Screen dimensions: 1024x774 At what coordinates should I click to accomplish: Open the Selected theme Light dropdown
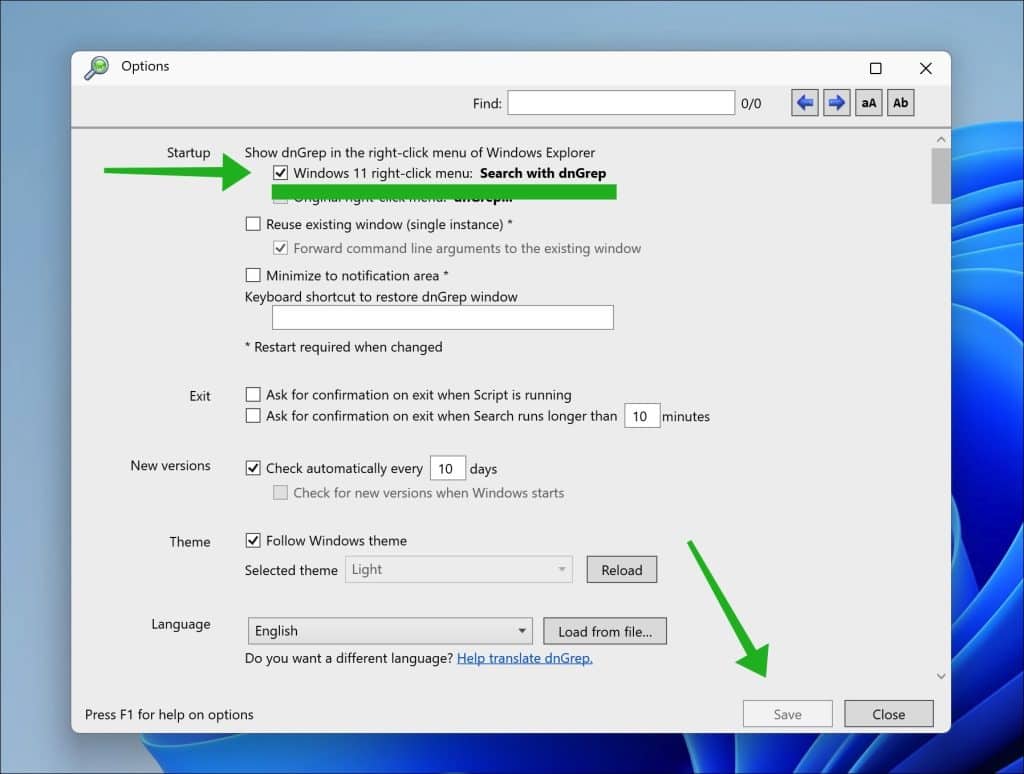[458, 570]
